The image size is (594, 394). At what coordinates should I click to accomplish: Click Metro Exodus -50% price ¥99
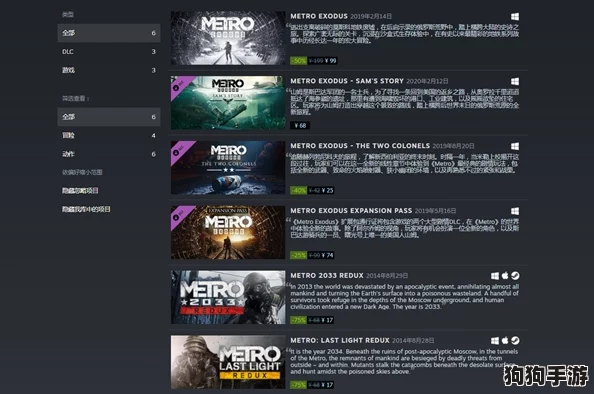314,61
